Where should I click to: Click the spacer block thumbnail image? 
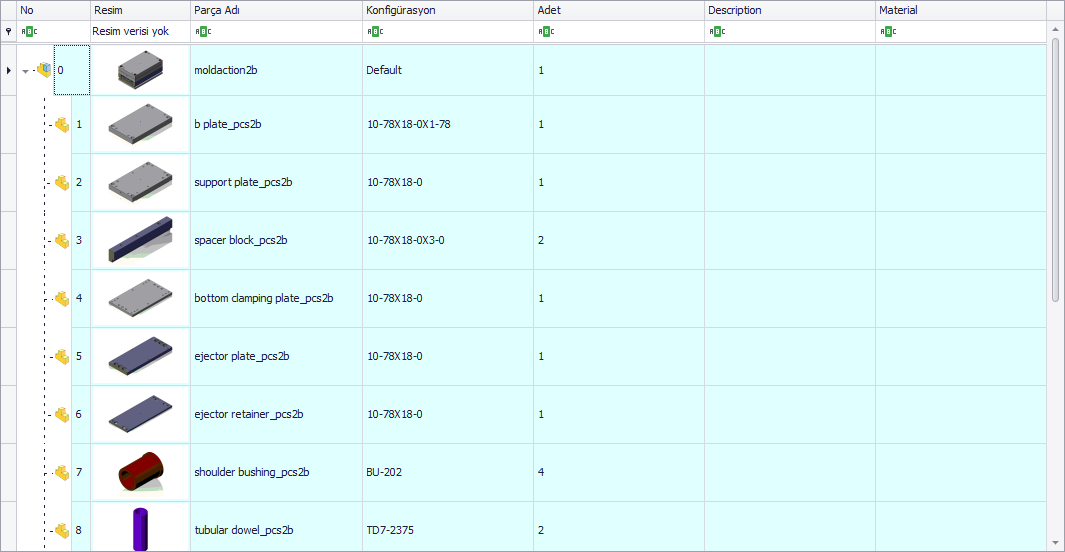click(141, 240)
